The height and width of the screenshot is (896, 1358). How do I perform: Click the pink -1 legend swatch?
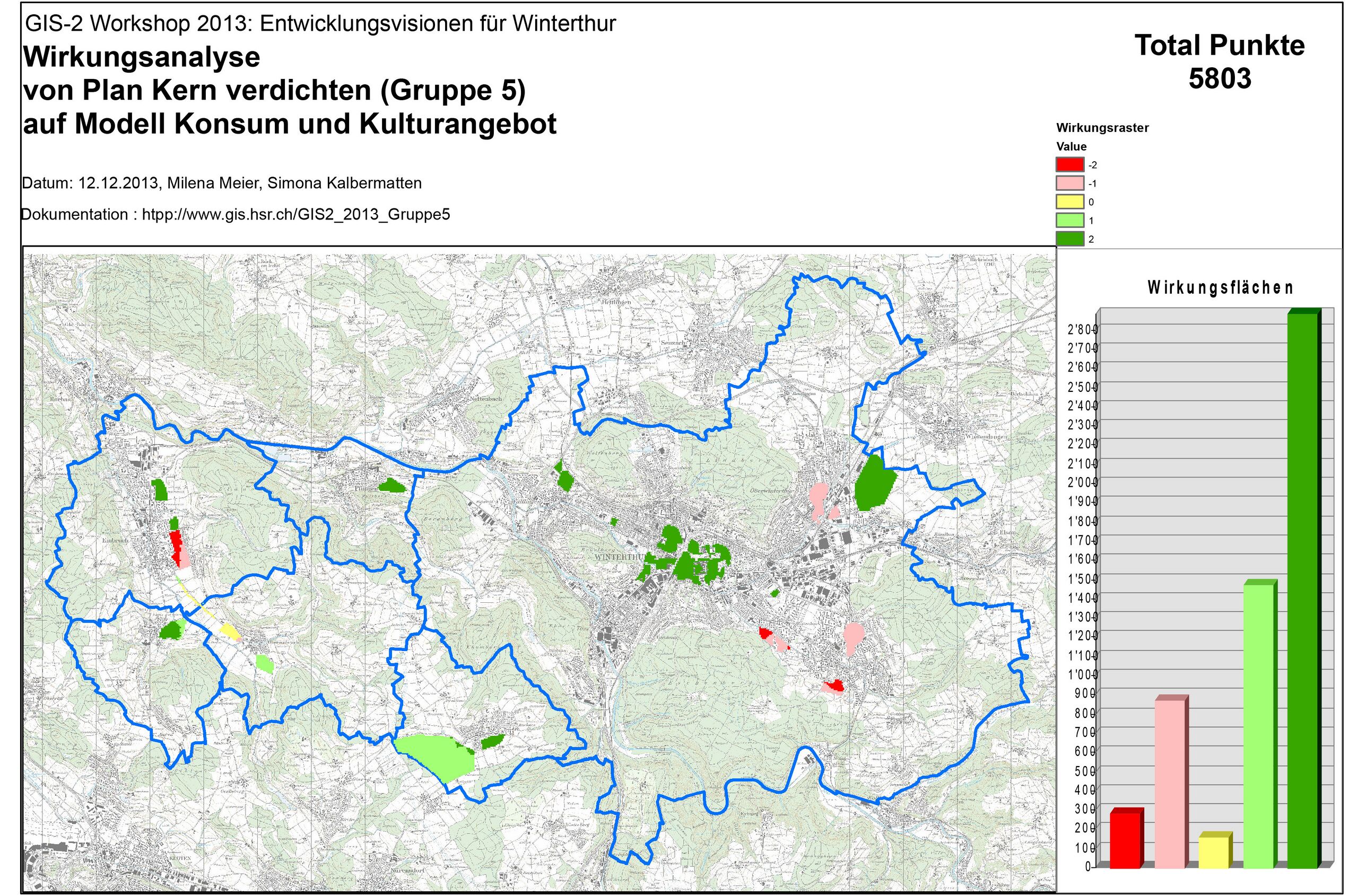pos(1069,183)
